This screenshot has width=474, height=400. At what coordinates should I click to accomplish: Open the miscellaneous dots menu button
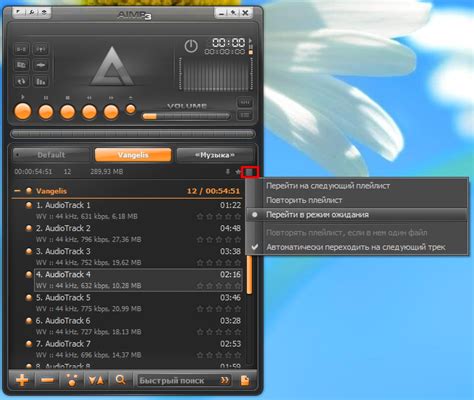tap(72, 380)
